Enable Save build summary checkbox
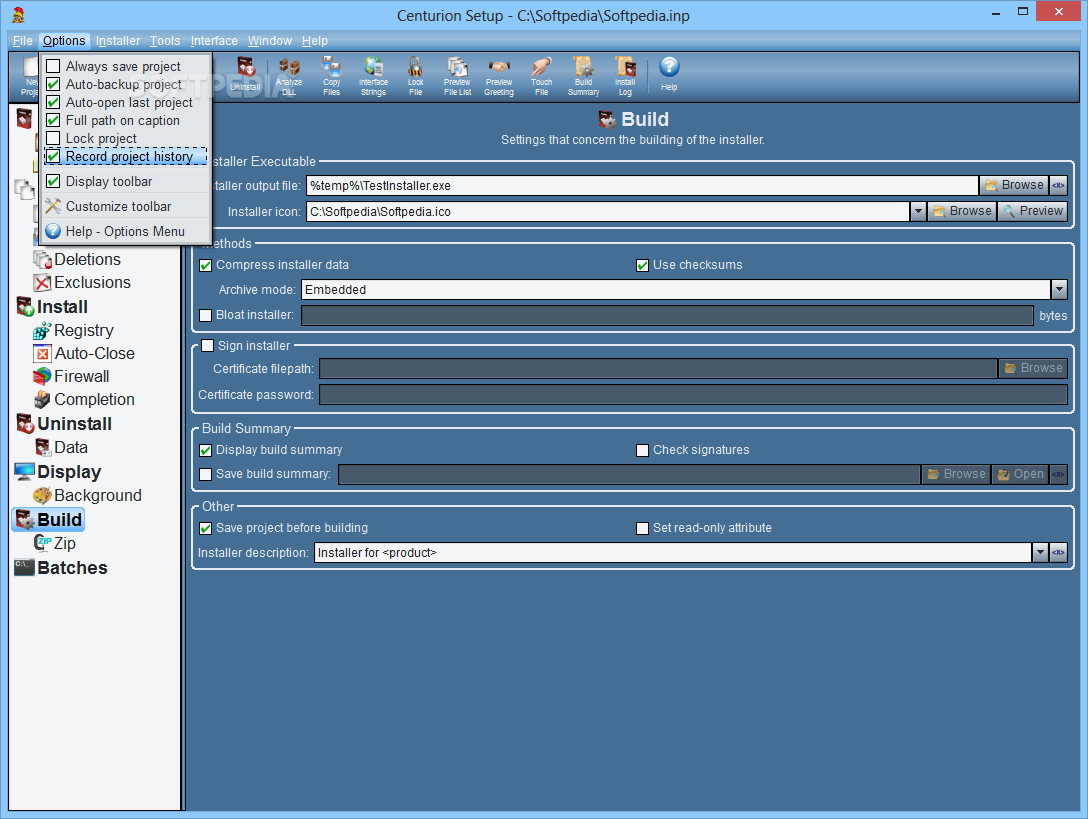The height and width of the screenshot is (819, 1088). pos(205,474)
